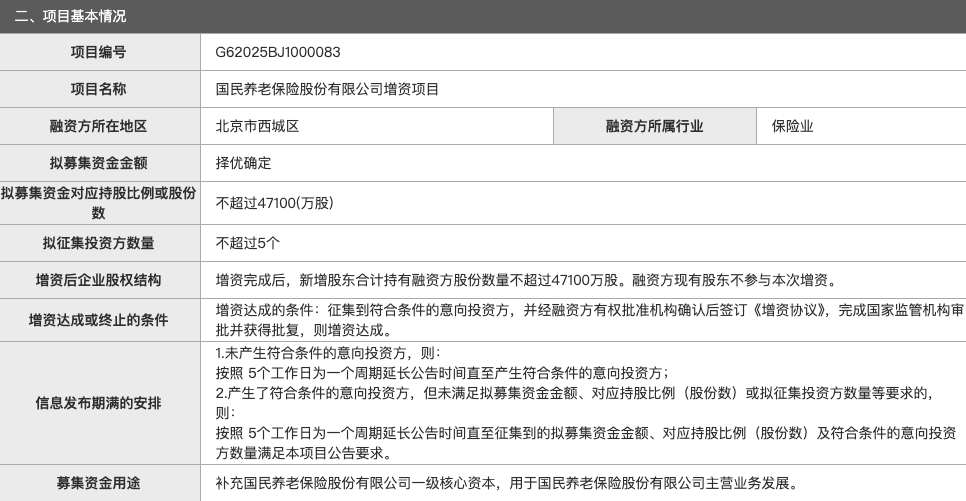Select the line 1.未产生符合条件的意向投资方，则:
This screenshot has width=966, height=501.
(328, 353)
